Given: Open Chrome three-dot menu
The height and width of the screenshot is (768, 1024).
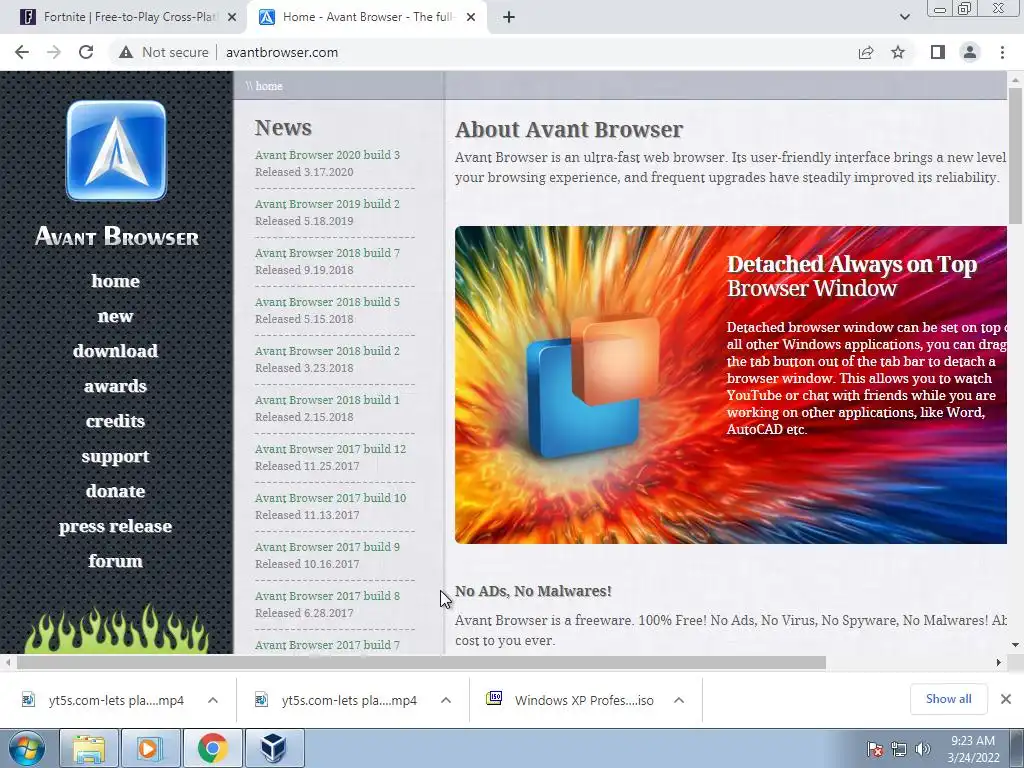Looking at the screenshot, I should coord(1002,52).
